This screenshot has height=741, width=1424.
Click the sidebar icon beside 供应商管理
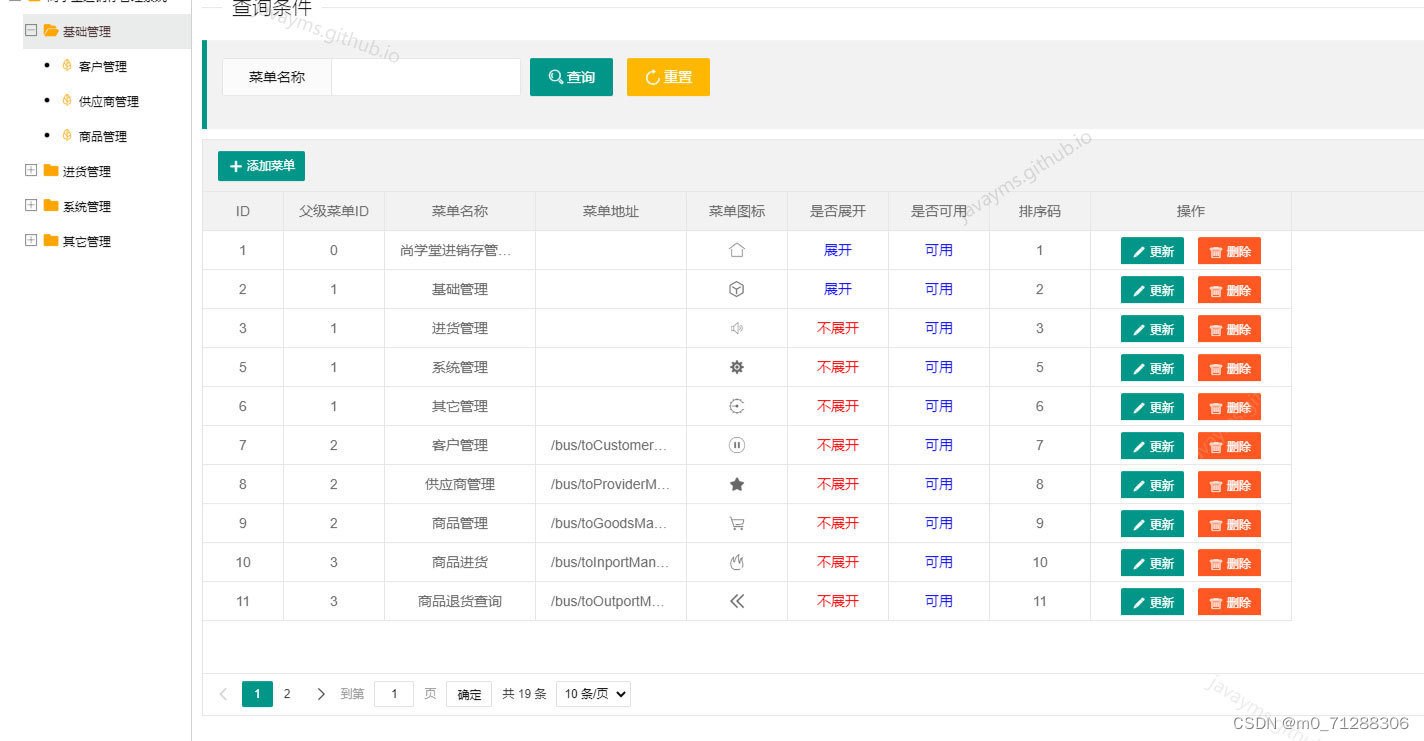click(x=67, y=101)
